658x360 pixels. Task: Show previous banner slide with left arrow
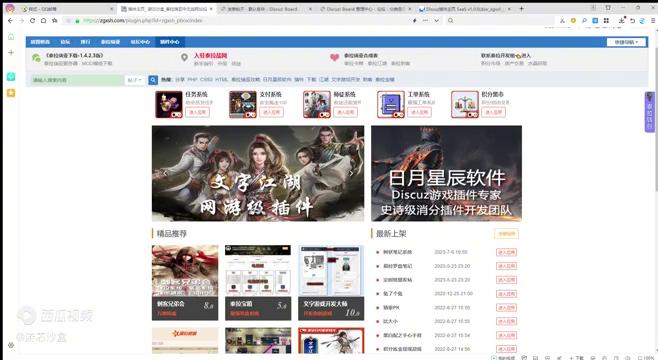(165, 173)
